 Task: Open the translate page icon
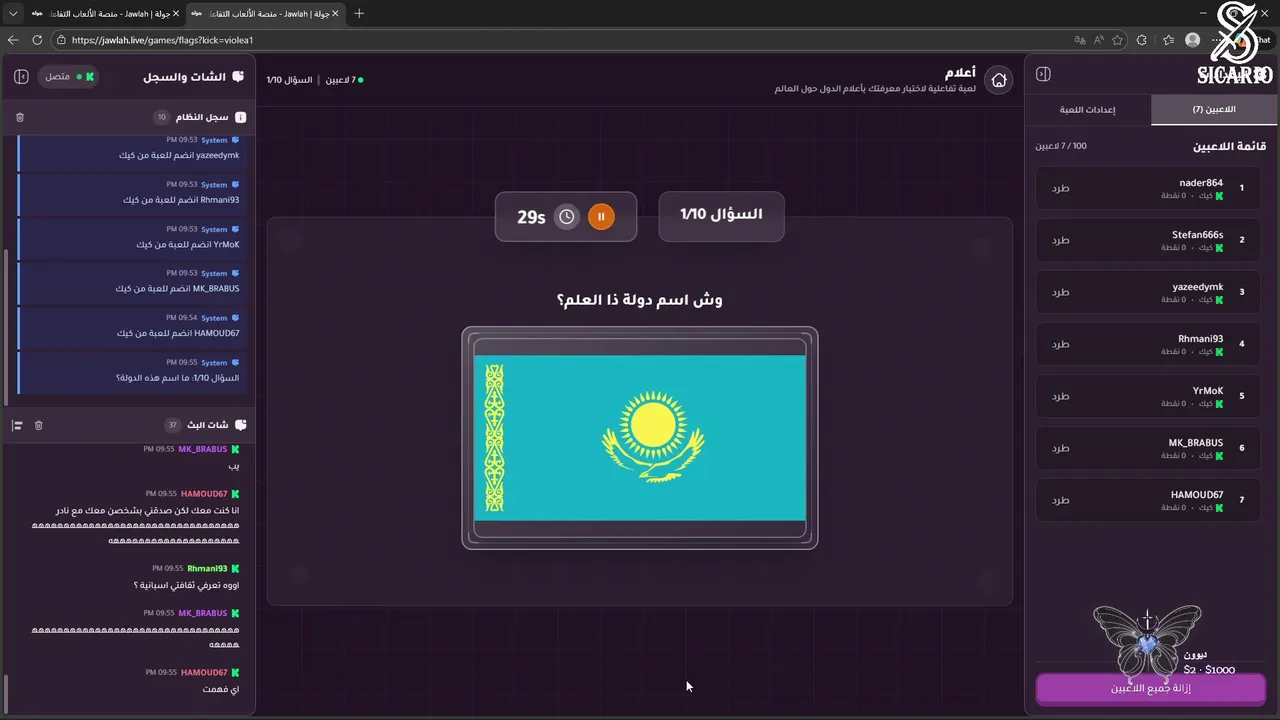pyautogui.click(x=1079, y=40)
